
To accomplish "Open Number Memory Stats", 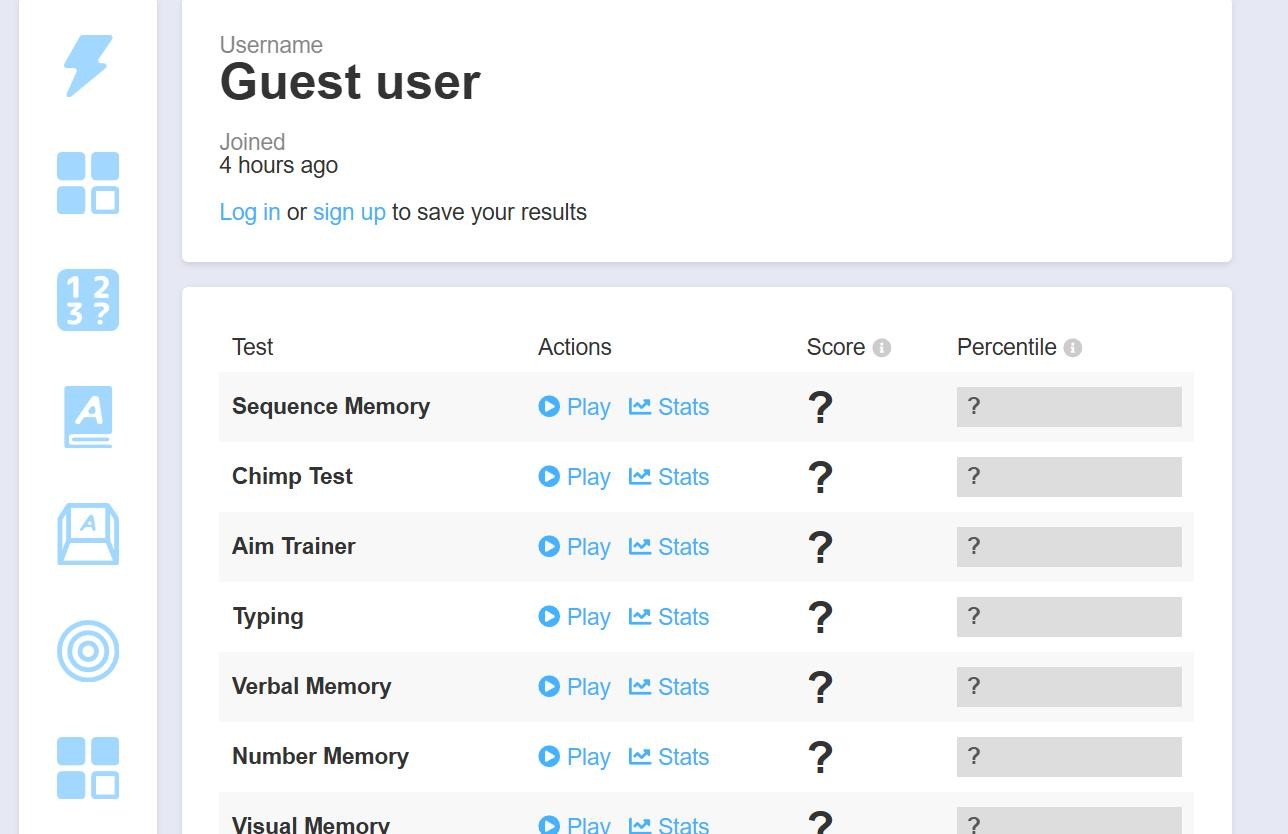I will (669, 757).
